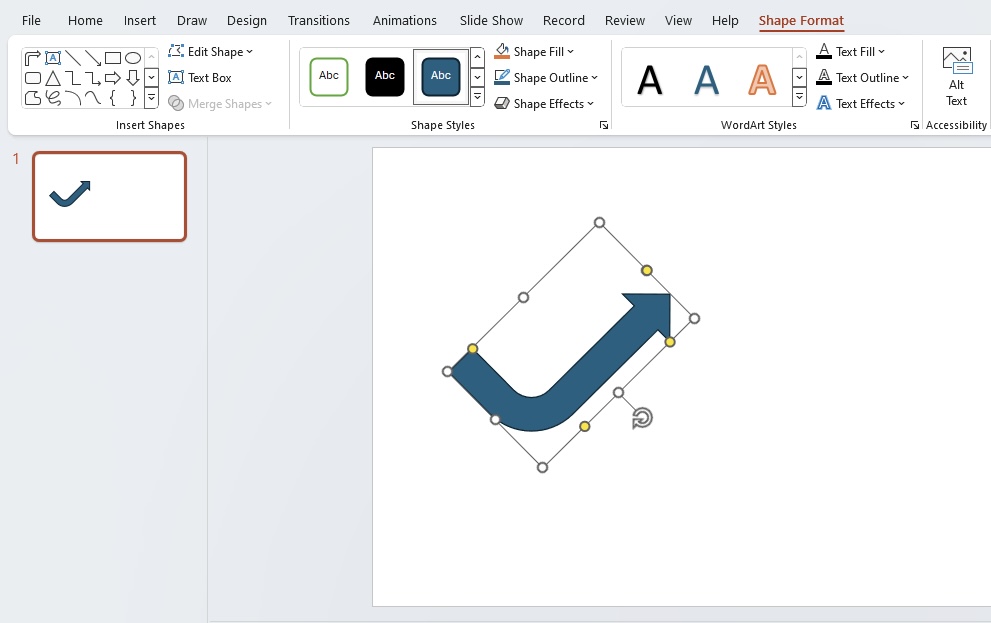Viewport: 991px width, 623px height.
Task: Choose the straight line shape
Action: tap(73, 58)
